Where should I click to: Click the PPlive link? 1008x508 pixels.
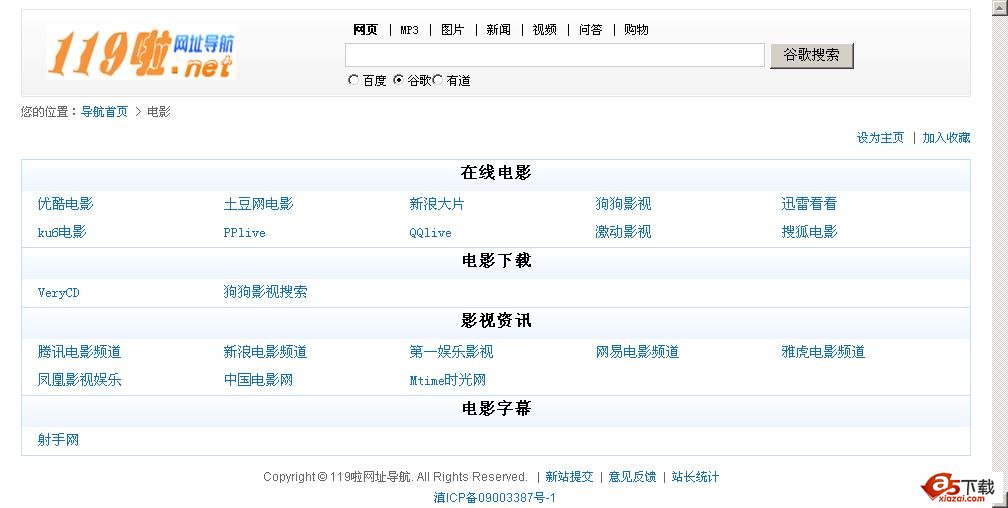point(244,233)
